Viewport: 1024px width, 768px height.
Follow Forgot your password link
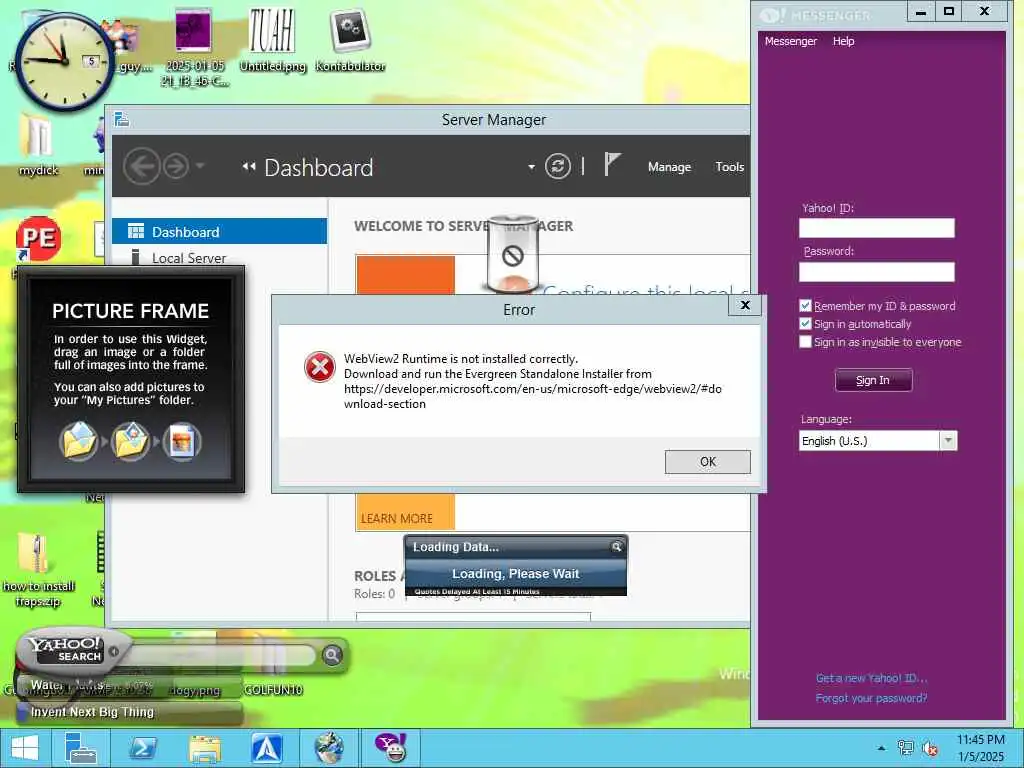pyautogui.click(x=871, y=698)
